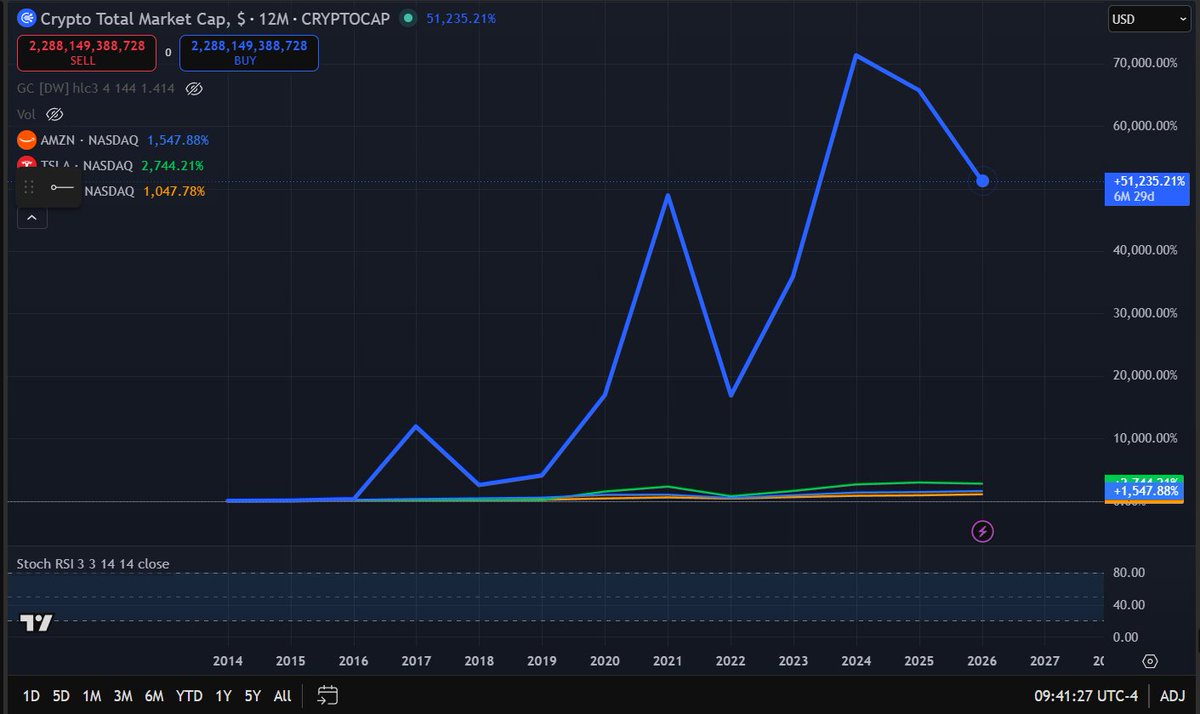Click the Vol indicator label
Screen dimensions: 1200x714
[26, 114]
